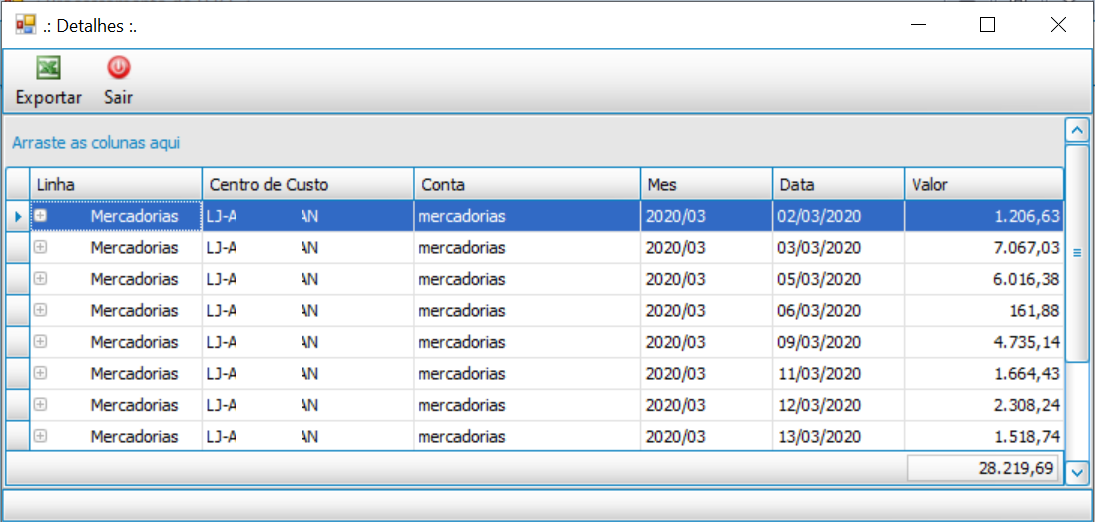Image resolution: width=1095 pixels, height=522 pixels.
Task: Minimize the Detalhes window
Action: (x=918, y=25)
